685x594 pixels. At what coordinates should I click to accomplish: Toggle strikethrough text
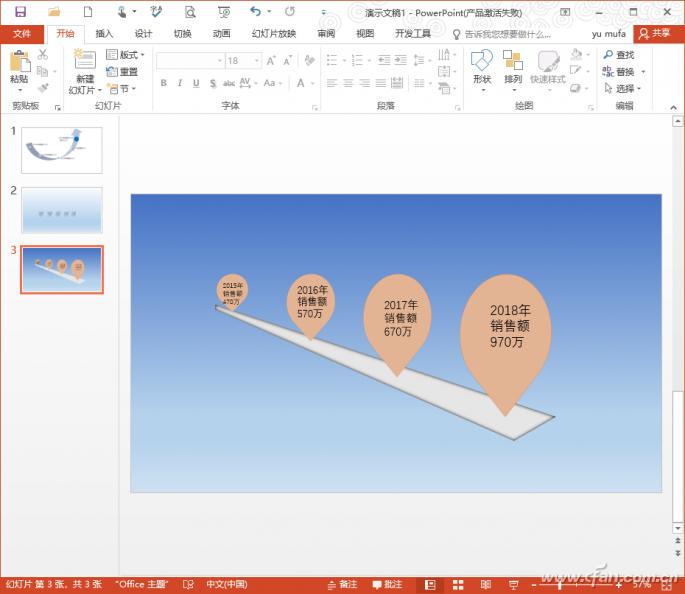click(x=229, y=83)
